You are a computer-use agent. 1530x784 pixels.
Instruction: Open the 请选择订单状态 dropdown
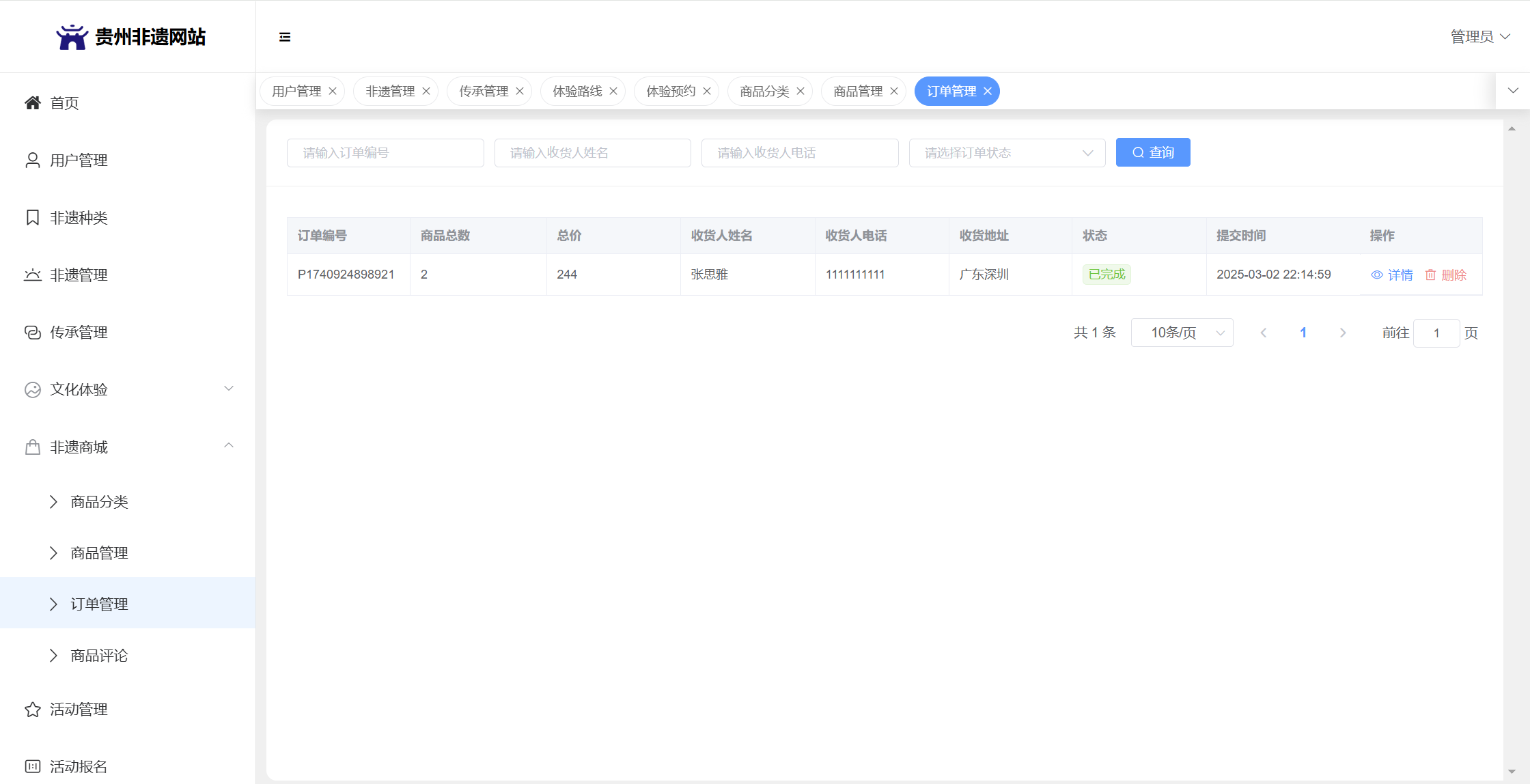point(1007,152)
